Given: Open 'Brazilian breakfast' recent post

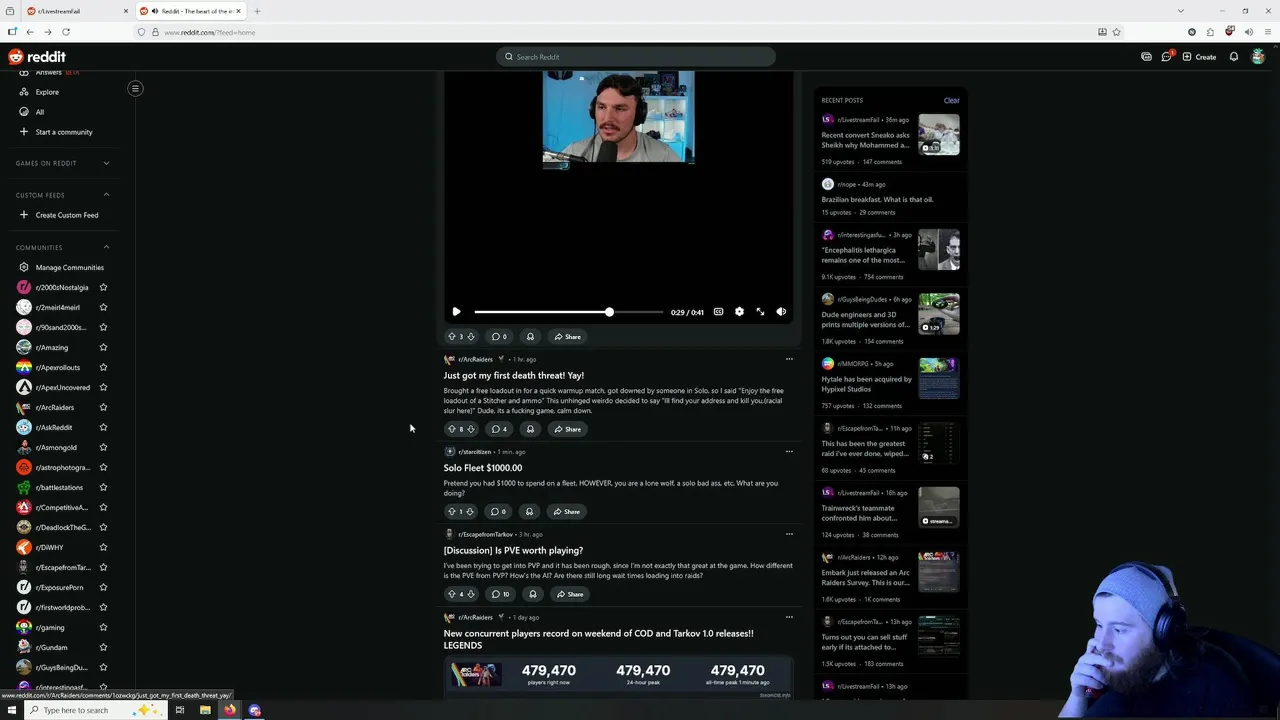Looking at the screenshot, I should click(x=877, y=199).
